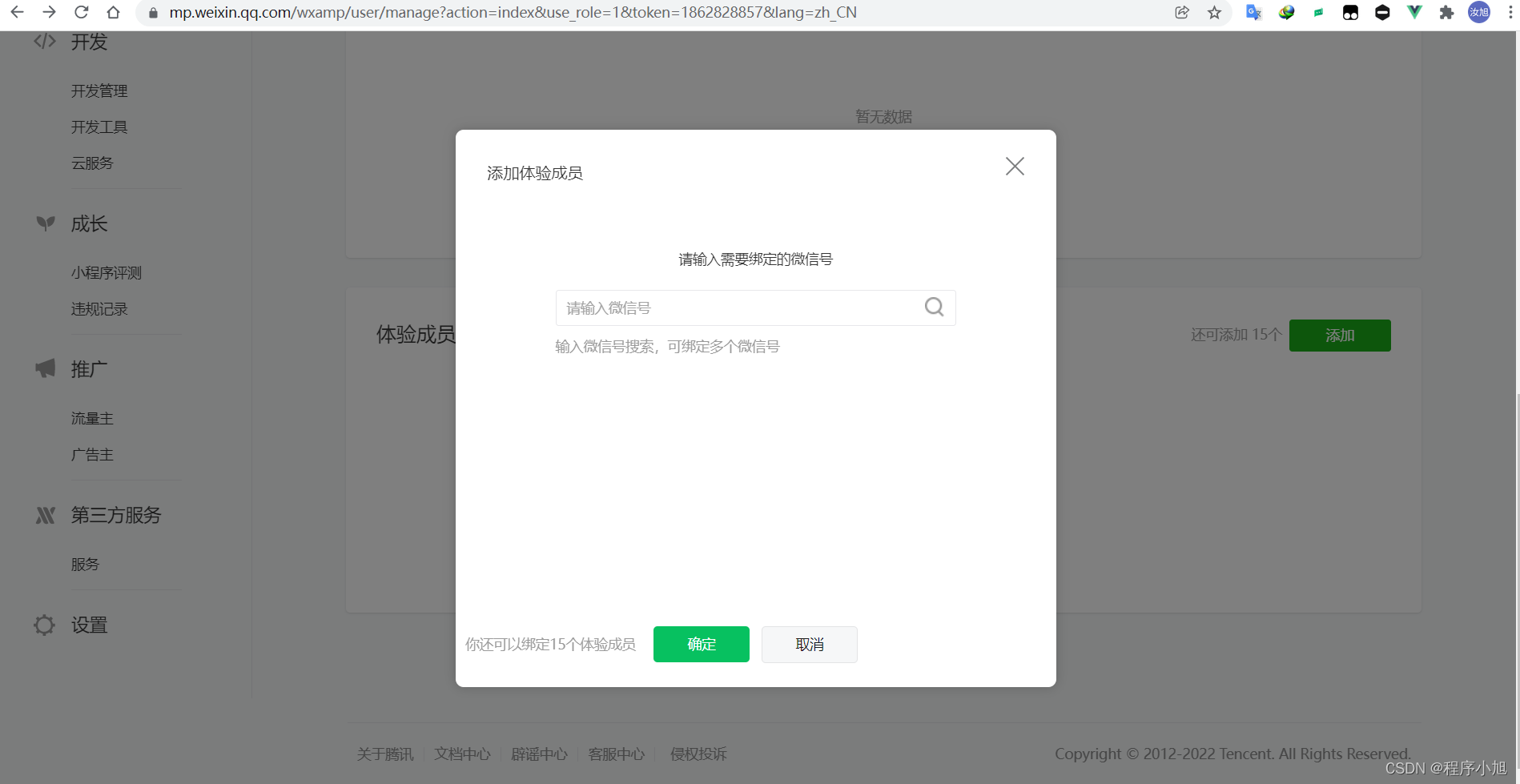The image size is (1520, 784).
Task: Bookmark this page with the star icon
Action: (1214, 12)
